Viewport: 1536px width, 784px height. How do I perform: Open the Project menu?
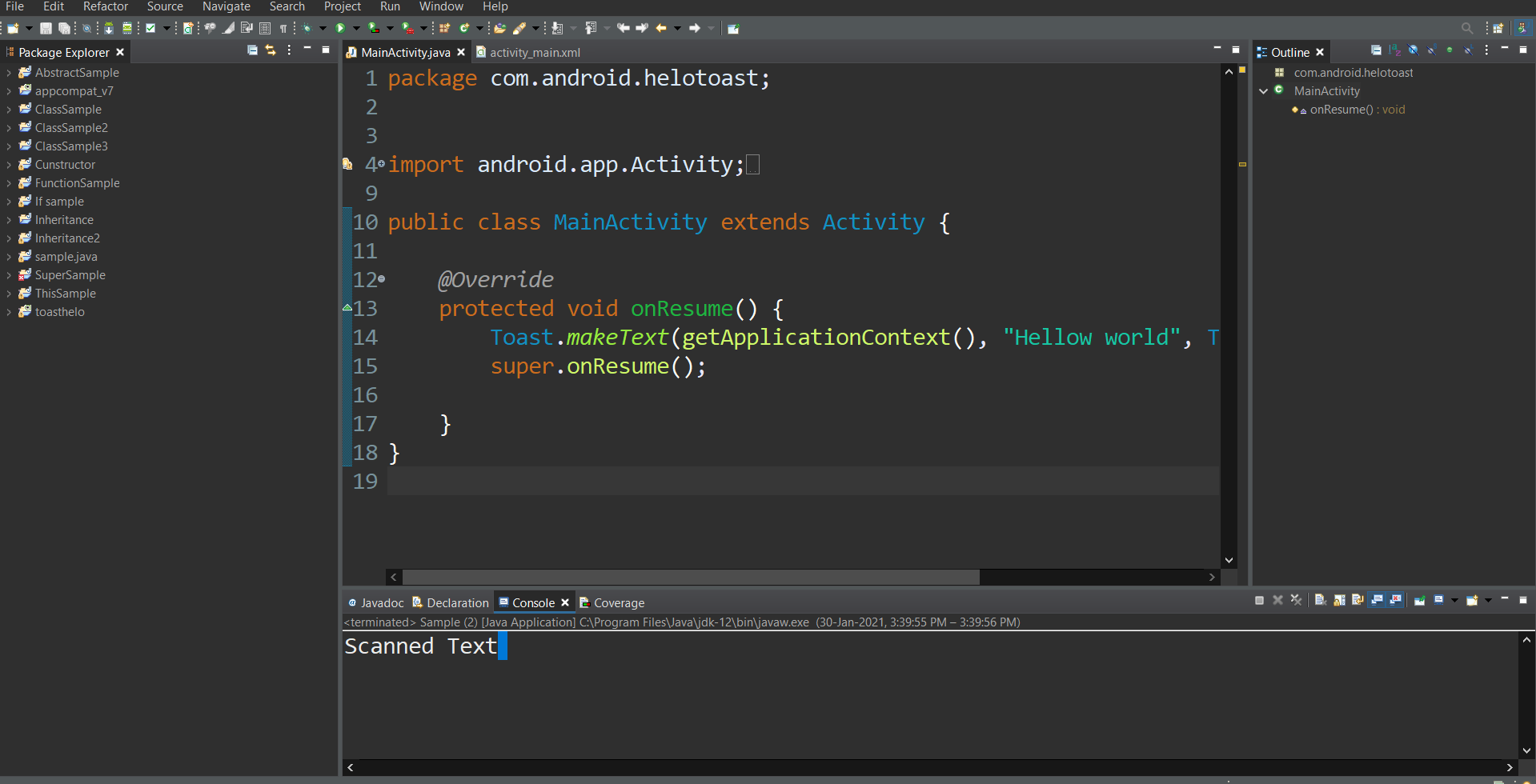coord(343,6)
